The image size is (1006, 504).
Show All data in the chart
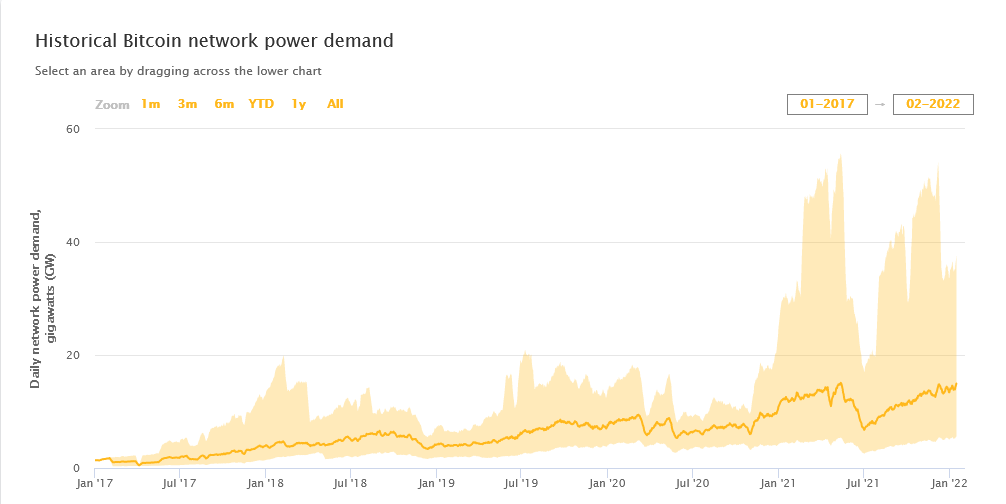tap(336, 104)
